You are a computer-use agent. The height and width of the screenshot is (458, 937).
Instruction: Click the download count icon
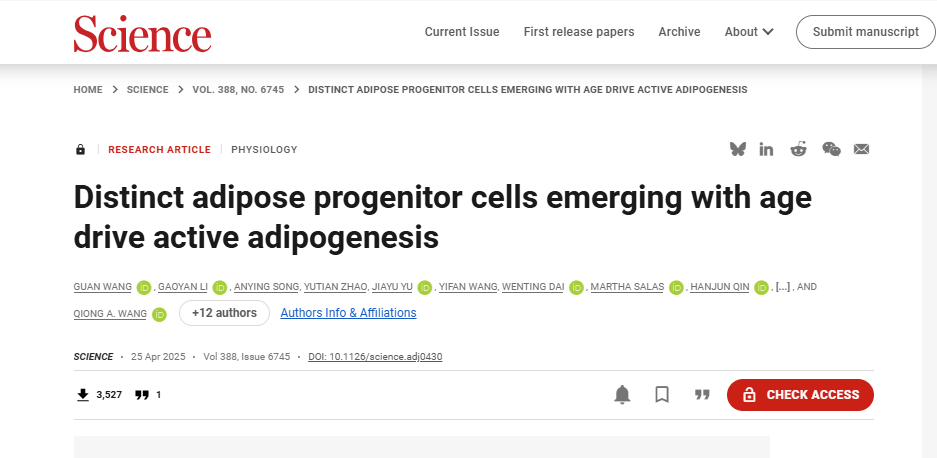coord(83,395)
